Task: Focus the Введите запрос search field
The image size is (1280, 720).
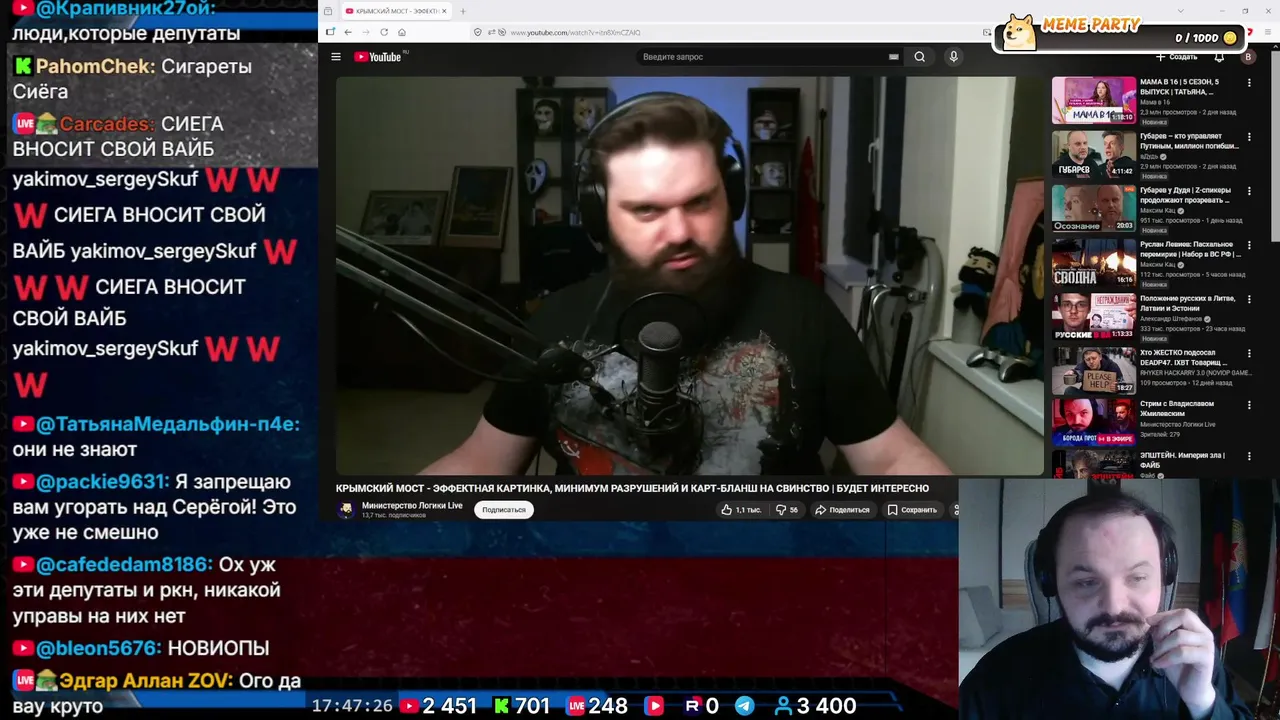Action: [x=764, y=57]
